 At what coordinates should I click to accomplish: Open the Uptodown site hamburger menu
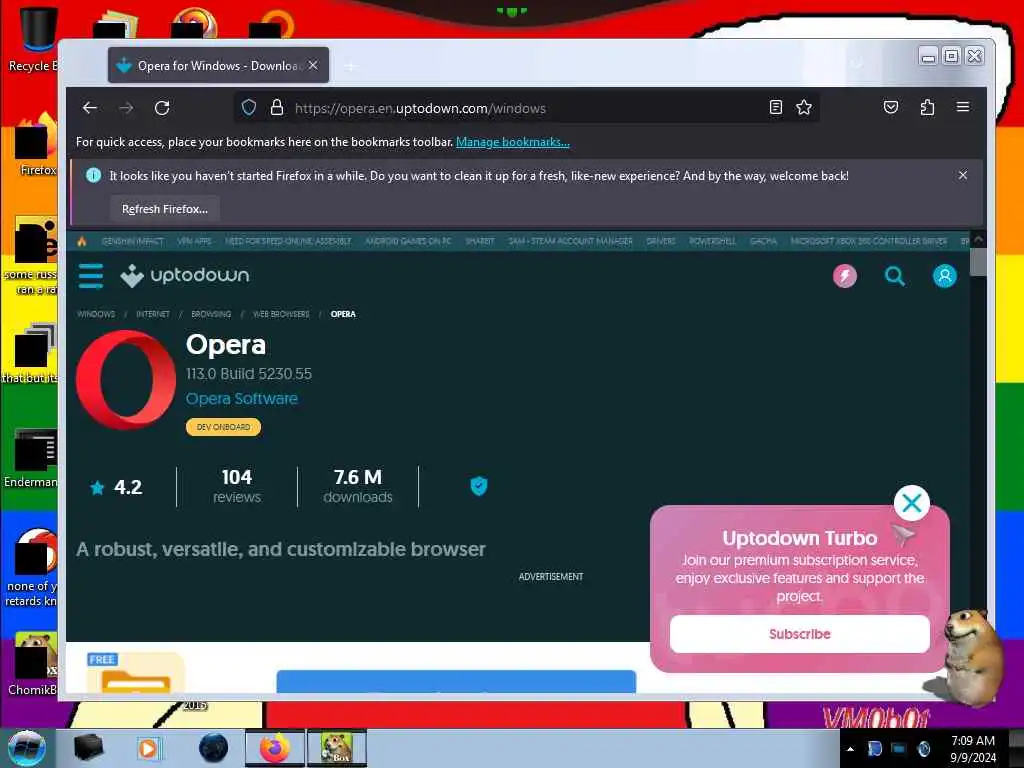point(91,276)
